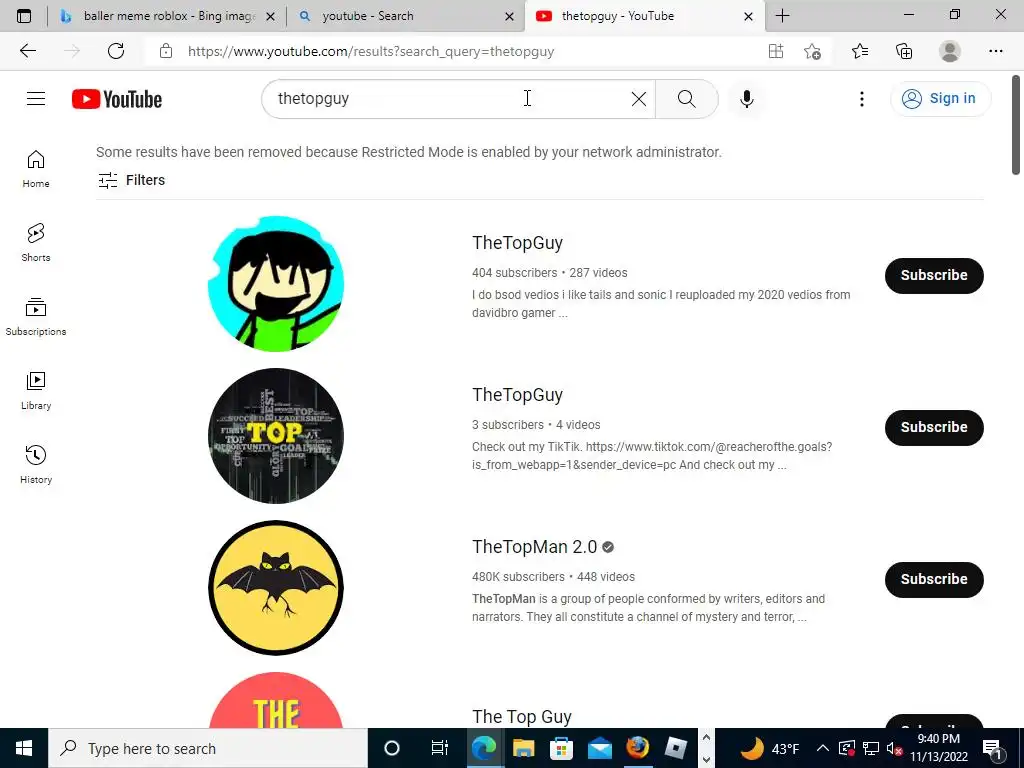1024x768 pixels.
Task: Subscribe to TheTopGuy with 404 subscribers
Action: (934, 276)
